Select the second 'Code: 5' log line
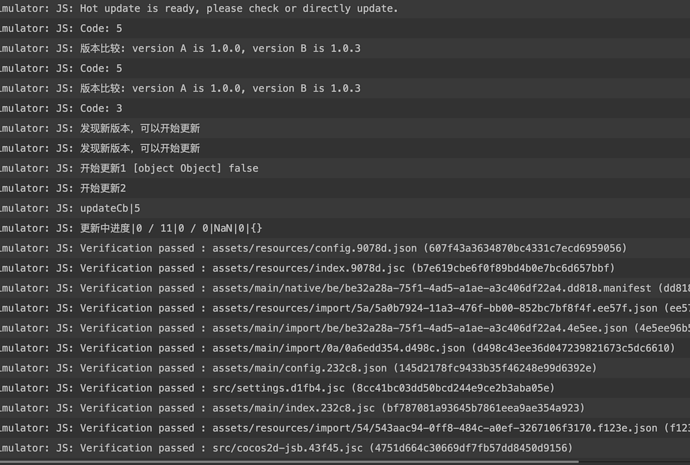 tap(101, 68)
